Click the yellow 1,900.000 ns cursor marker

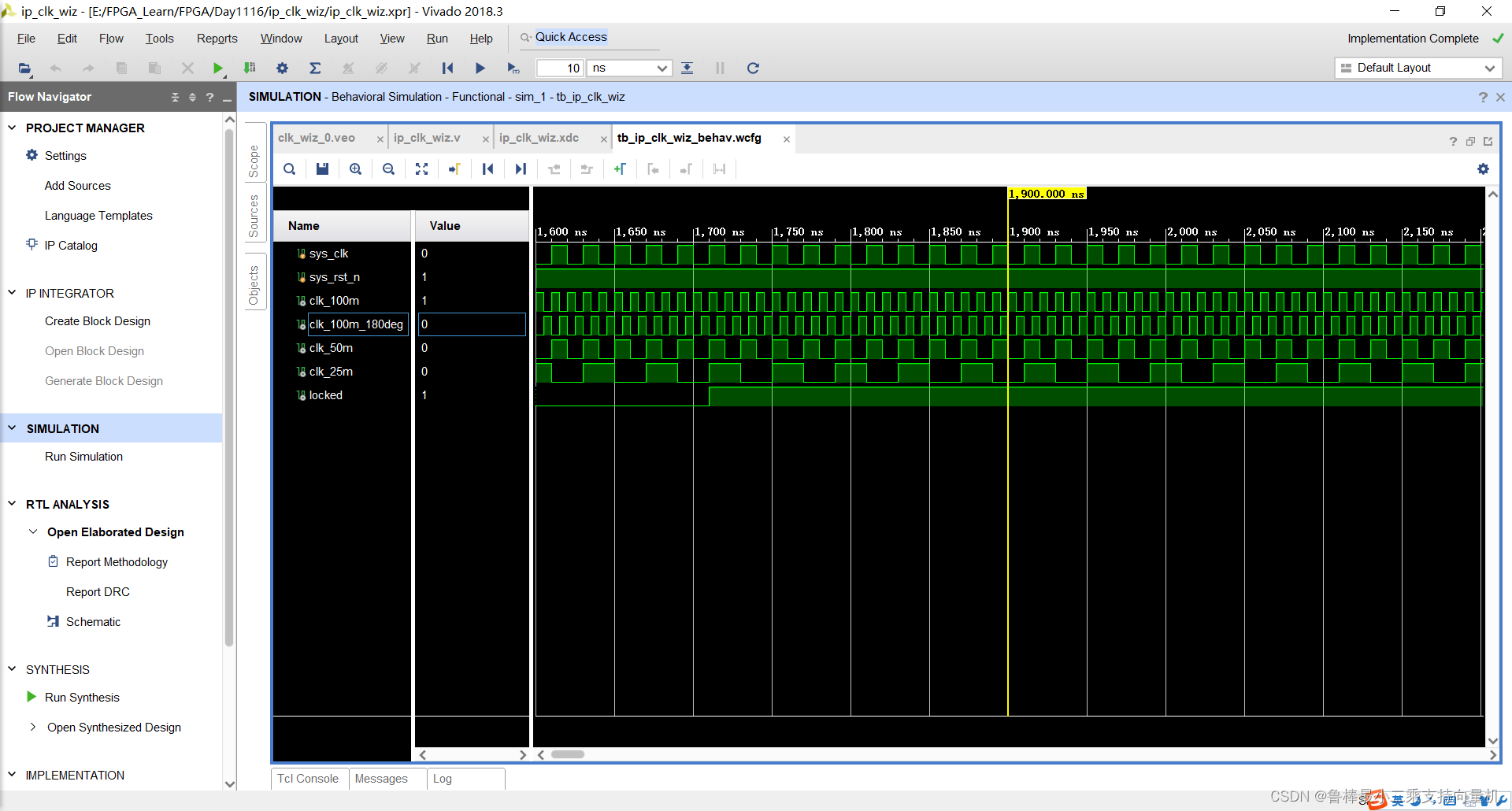pyautogui.click(x=1047, y=194)
